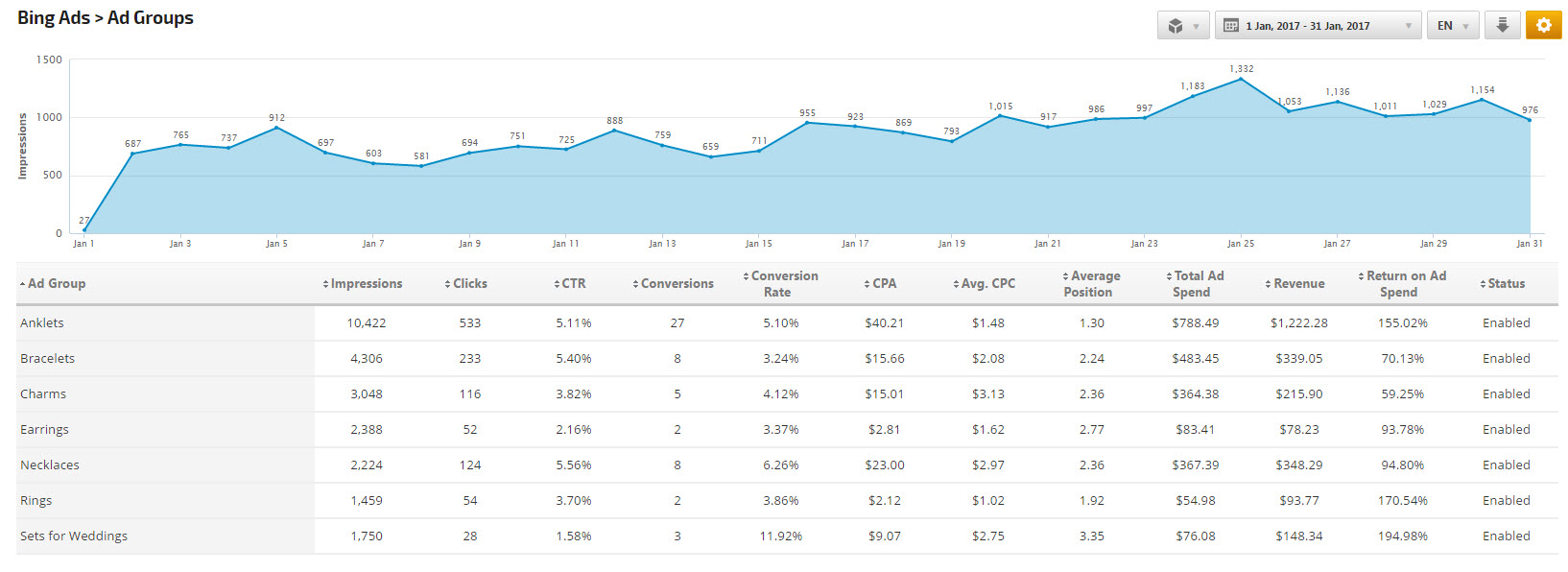
Task: Sort ascending by Ad Group column
Action: pos(53,284)
